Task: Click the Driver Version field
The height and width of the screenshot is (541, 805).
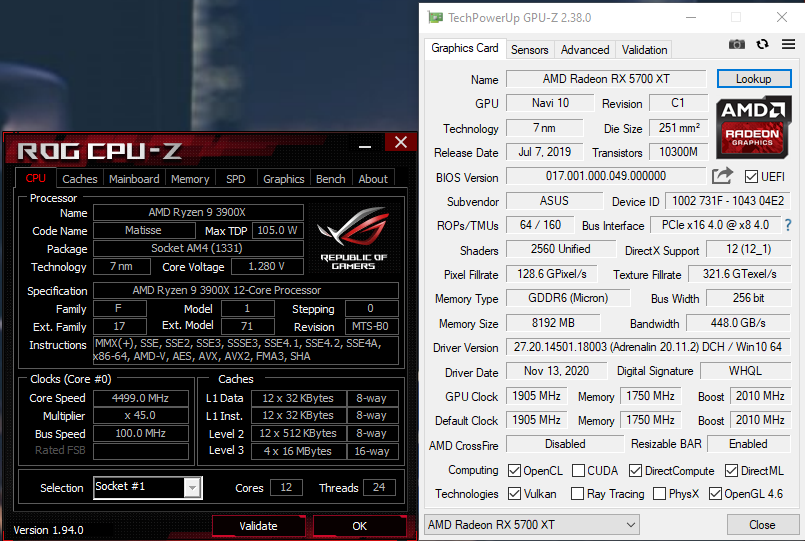Action: pos(648,347)
